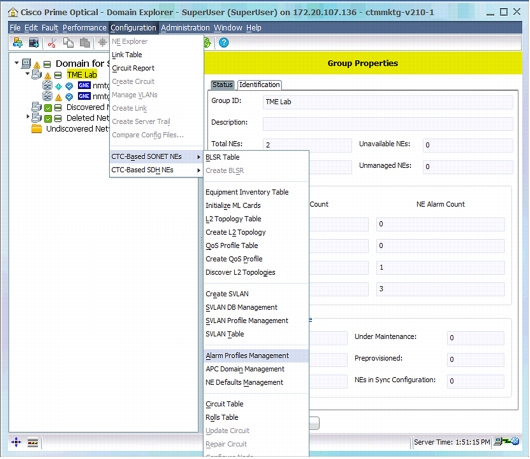Click the Group ID field showing TME Lab
Viewport: 530px width, 459px height.
pos(388,102)
